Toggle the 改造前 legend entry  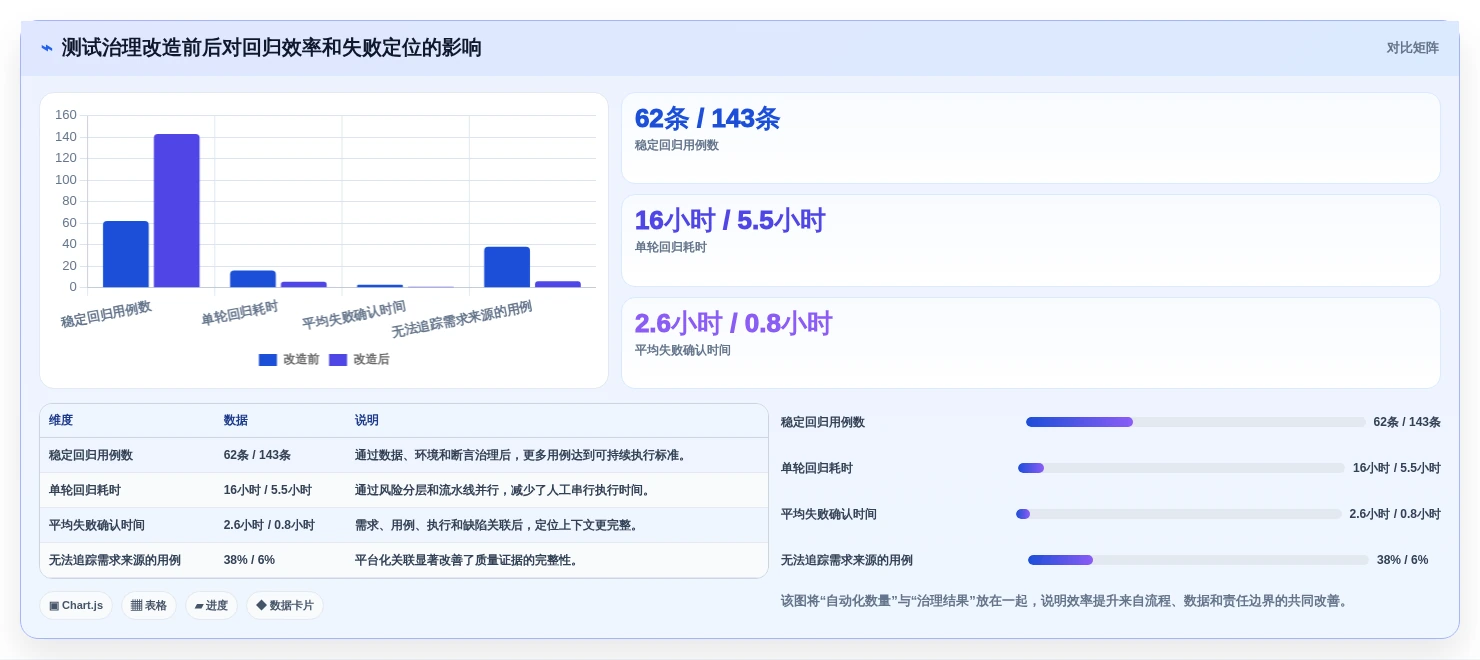coord(288,359)
